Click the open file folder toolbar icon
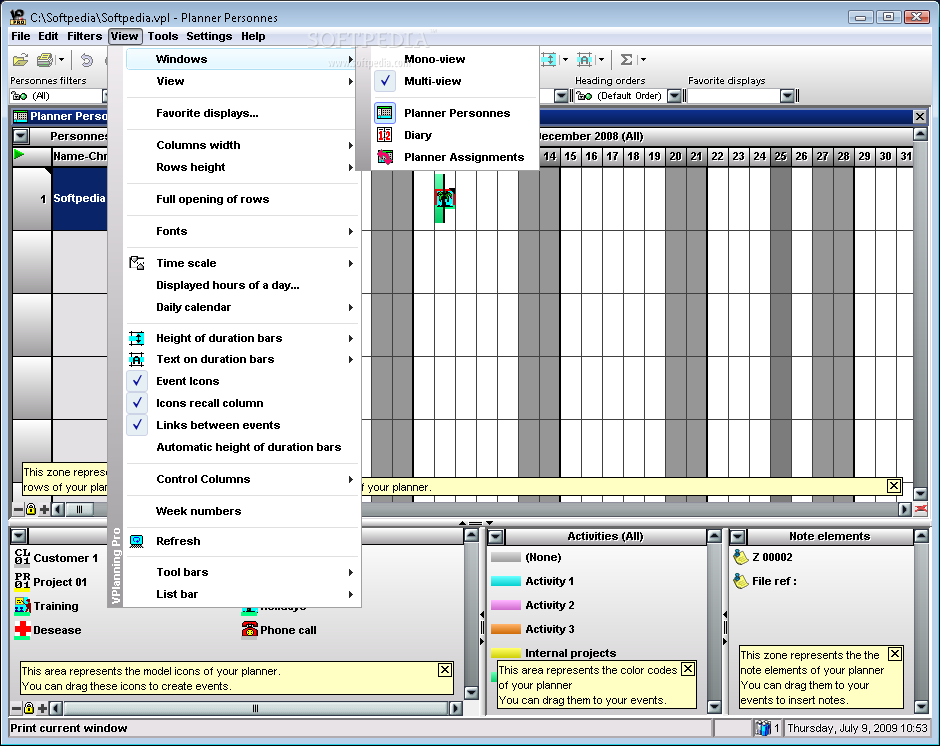The width and height of the screenshot is (940, 746). pyautogui.click(x=20, y=60)
